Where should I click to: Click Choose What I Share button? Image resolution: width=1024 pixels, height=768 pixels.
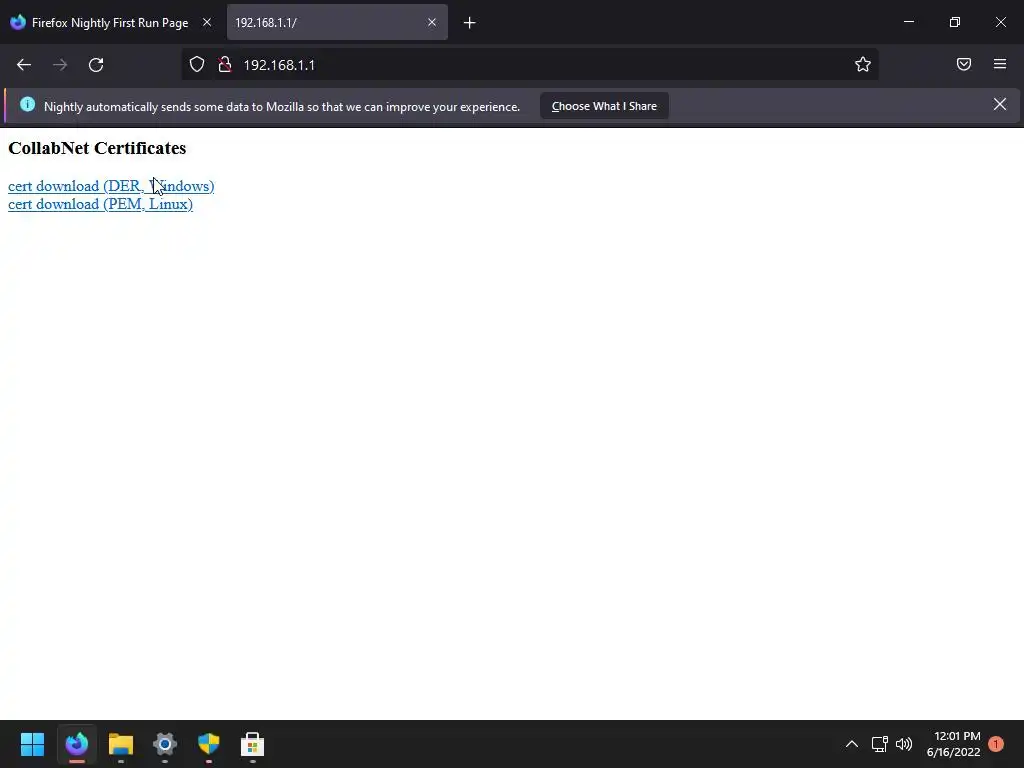pyautogui.click(x=604, y=106)
